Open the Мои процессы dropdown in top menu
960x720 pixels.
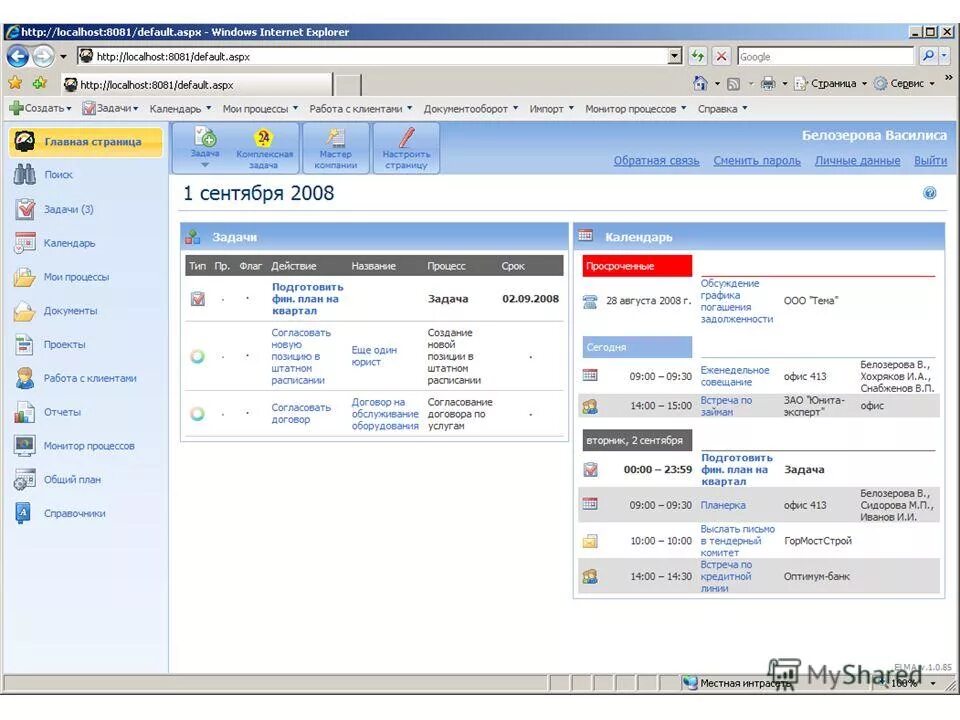pos(260,108)
